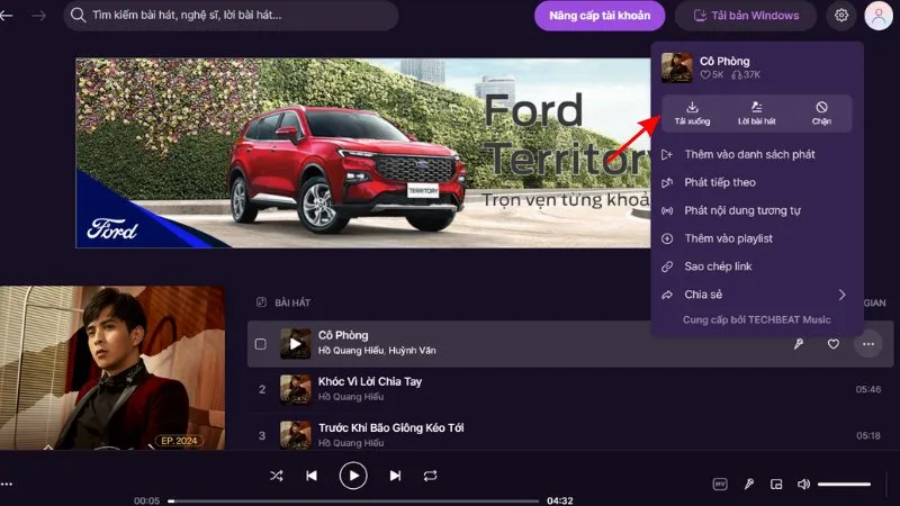The image size is (900, 506).
Task: Click the karaoke microphone on Cô Phòng row
Action: point(798,344)
